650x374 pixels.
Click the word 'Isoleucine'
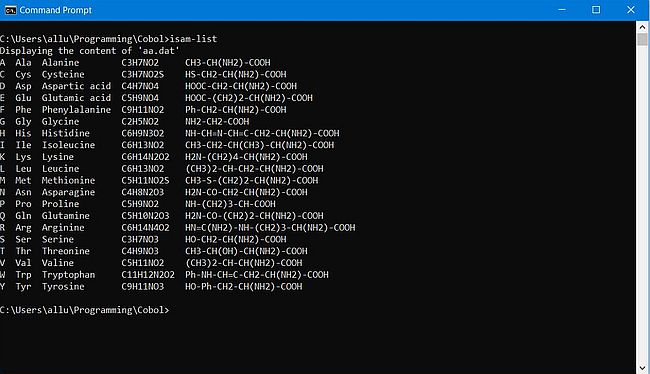point(68,145)
